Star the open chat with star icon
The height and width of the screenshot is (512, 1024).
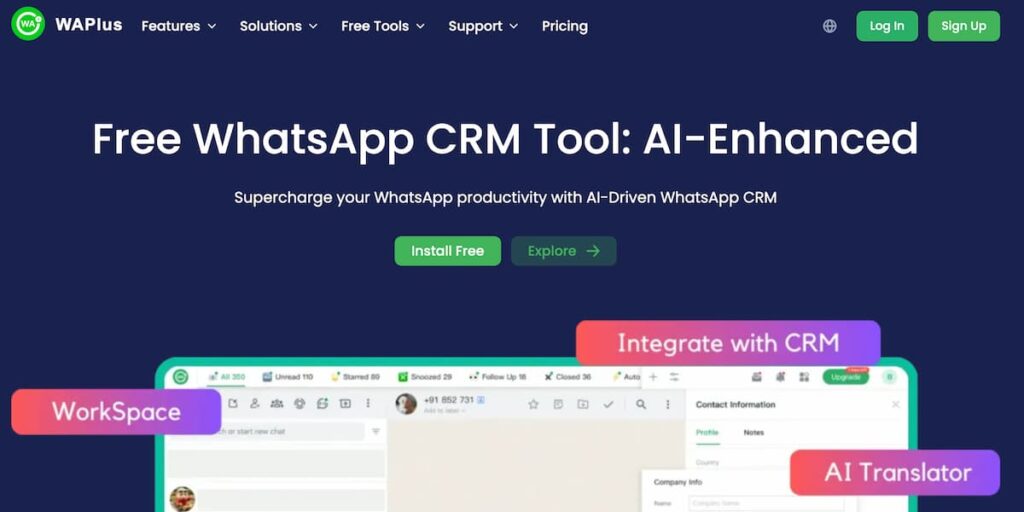point(533,404)
